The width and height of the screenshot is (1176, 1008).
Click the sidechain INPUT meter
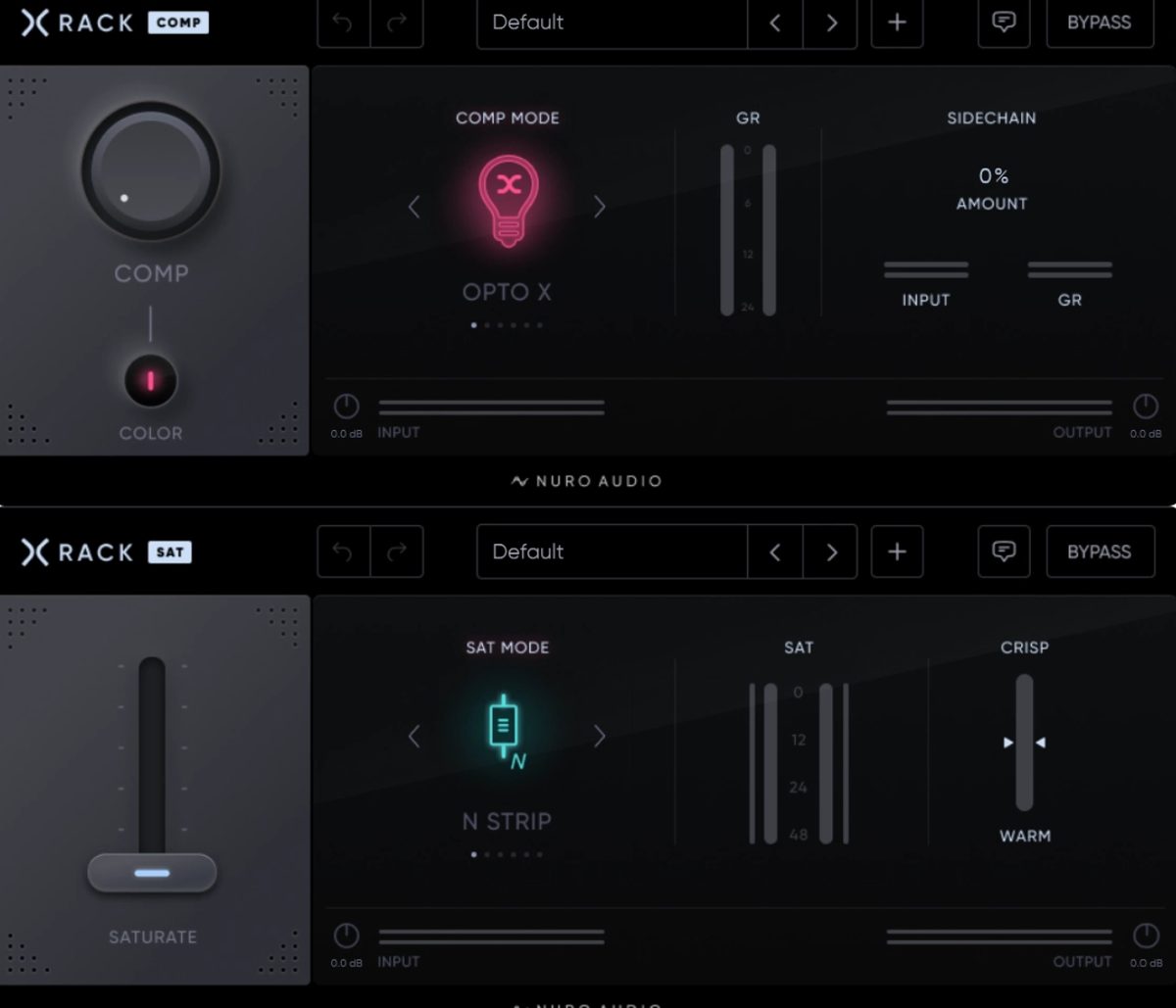[x=926, y=269]
